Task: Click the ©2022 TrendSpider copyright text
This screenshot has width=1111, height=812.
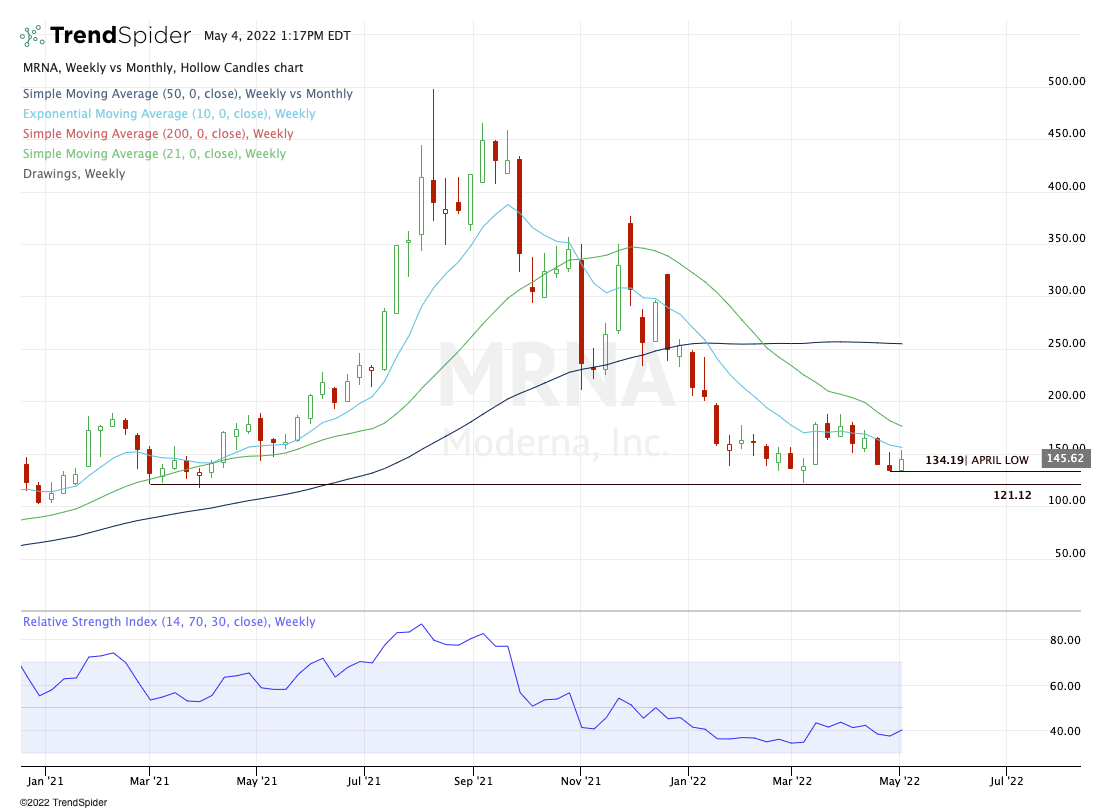Action: 63,802
